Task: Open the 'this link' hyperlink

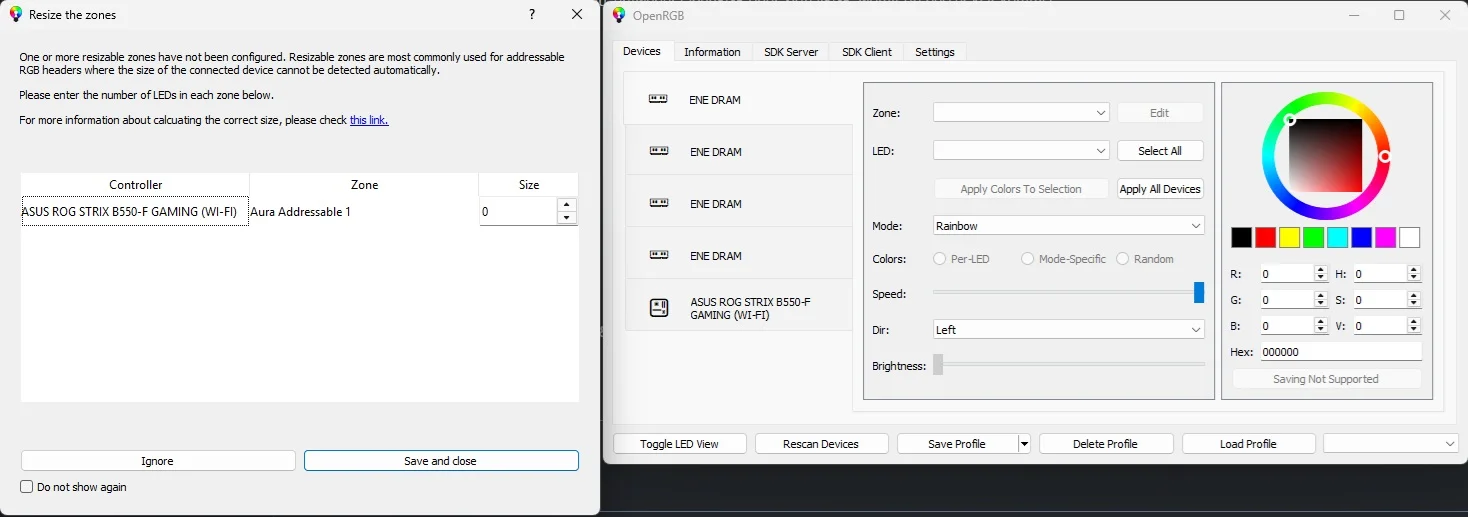Action: pyautogui.click(x=368, y=120)
